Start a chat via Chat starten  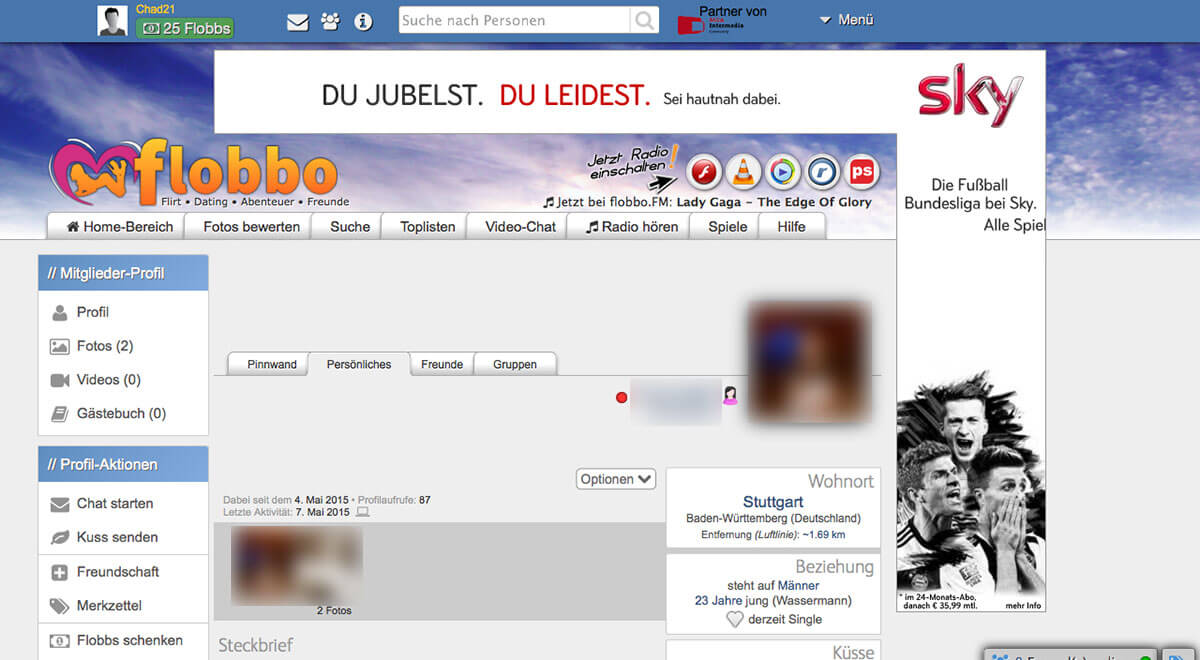115,504
